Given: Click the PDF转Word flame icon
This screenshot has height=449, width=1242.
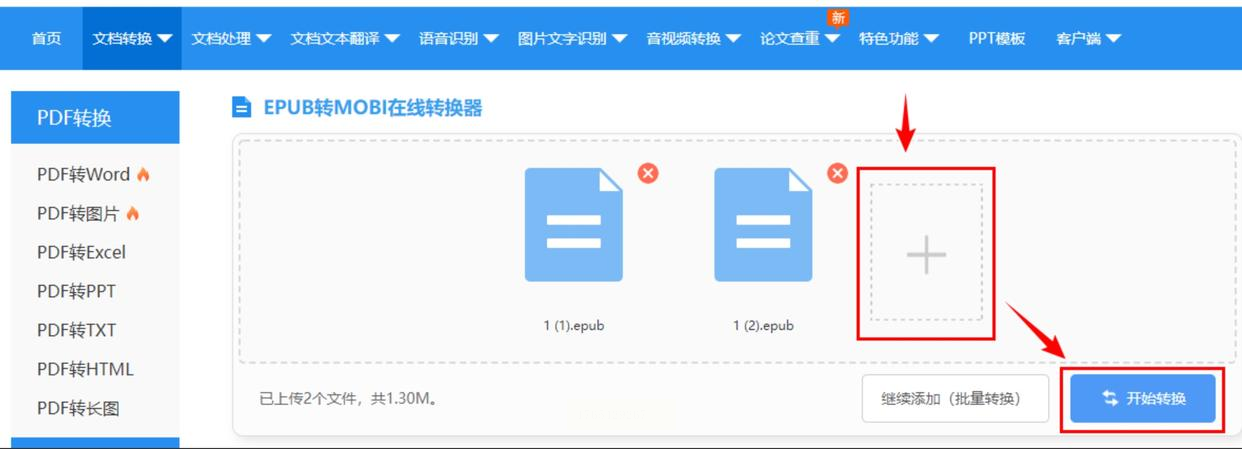Looking at the screenshot, I should click(x=143, y=174).
